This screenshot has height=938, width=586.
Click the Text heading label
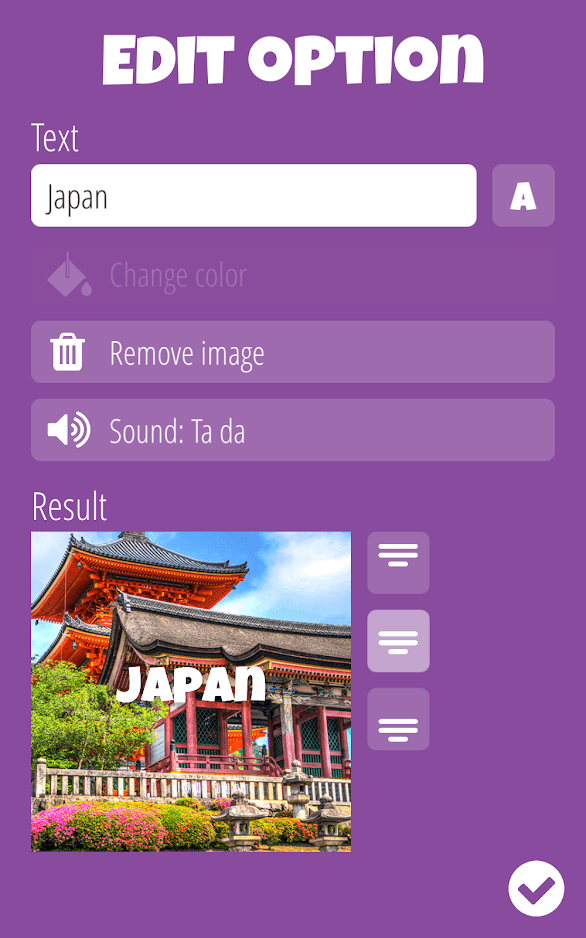[x=55, y=138]
